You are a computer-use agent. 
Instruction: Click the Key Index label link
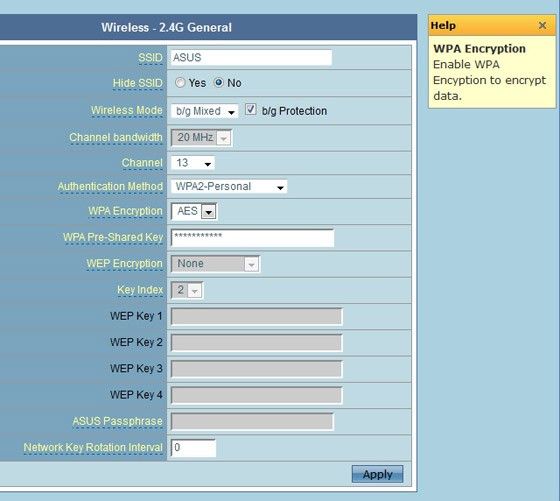pos(140,290)
